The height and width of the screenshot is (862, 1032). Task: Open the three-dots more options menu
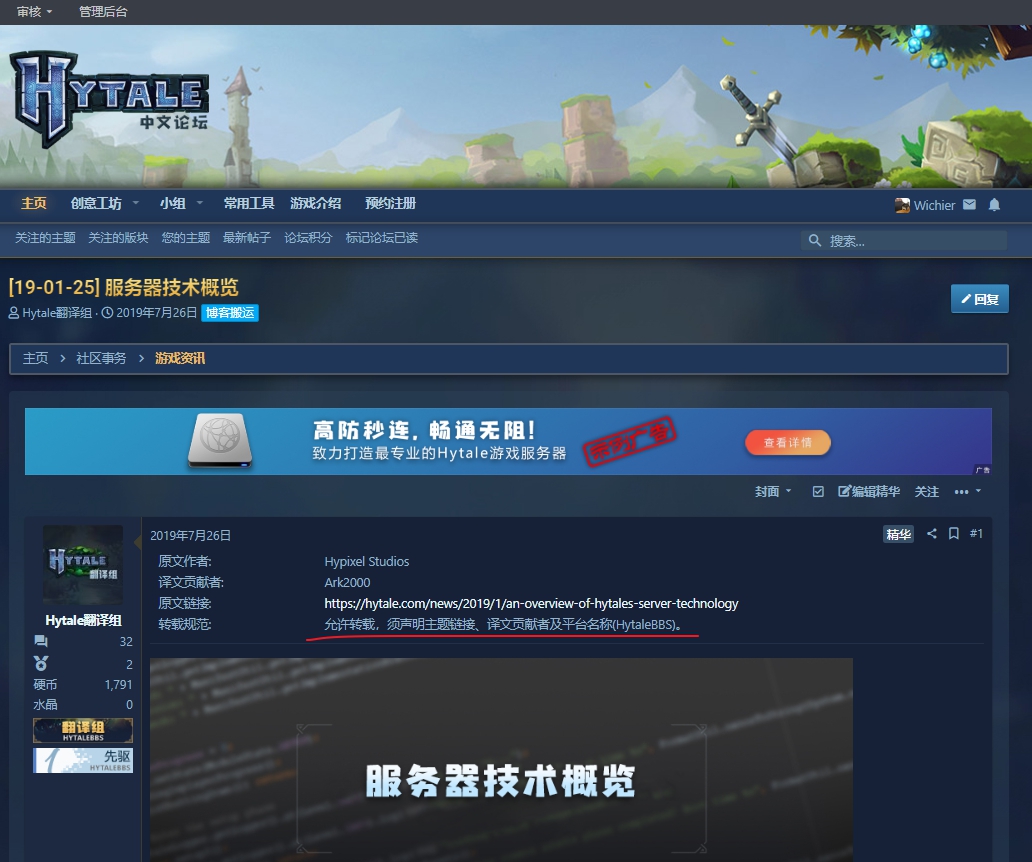[x=968, y=492]
